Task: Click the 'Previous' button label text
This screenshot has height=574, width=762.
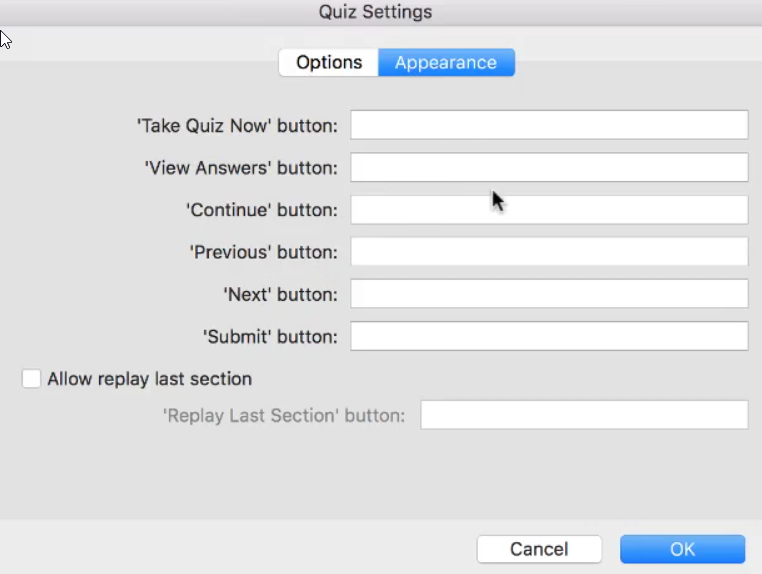Action: pyautogui.click(x=263, y=252)
